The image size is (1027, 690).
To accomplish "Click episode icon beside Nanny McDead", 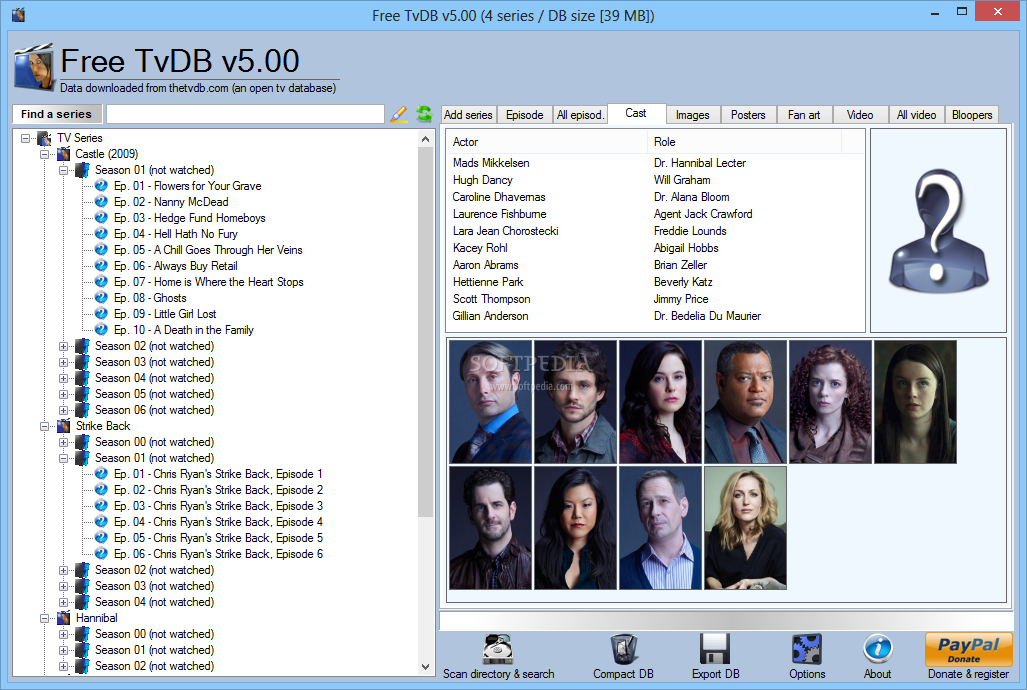I will click(x=101, y=202).
